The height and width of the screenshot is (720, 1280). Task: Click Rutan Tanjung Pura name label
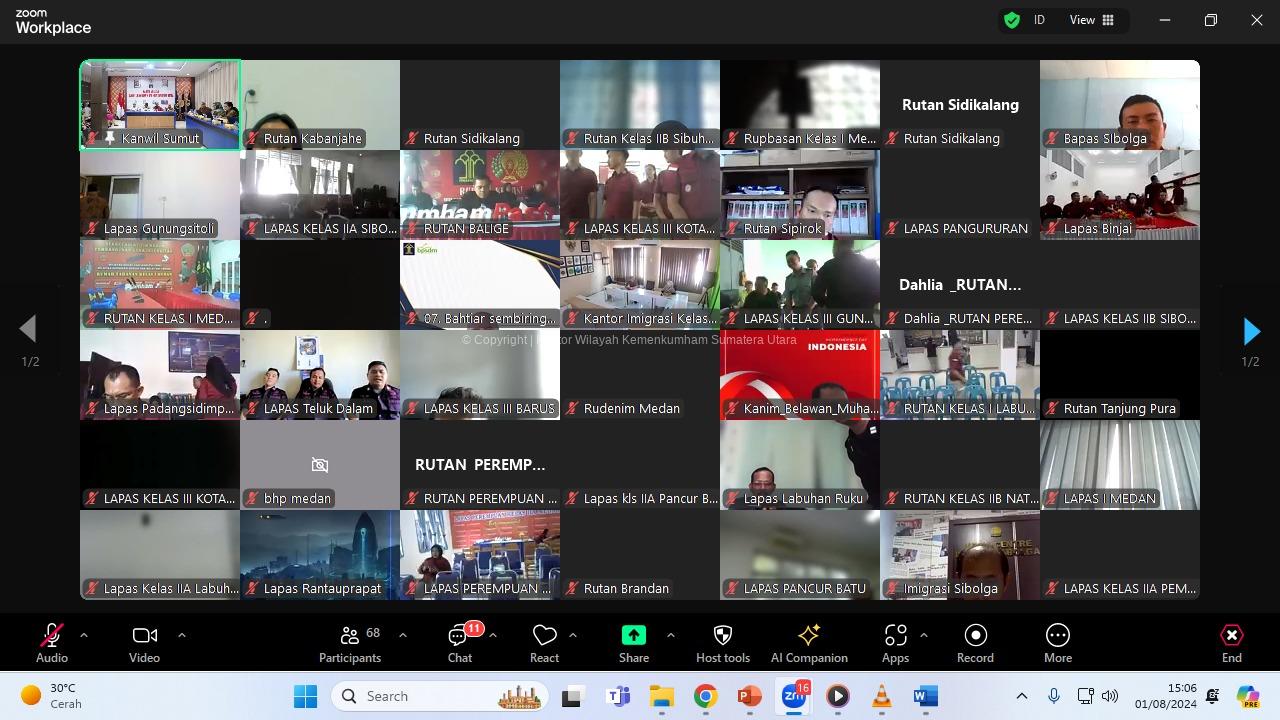point(1120,408)
